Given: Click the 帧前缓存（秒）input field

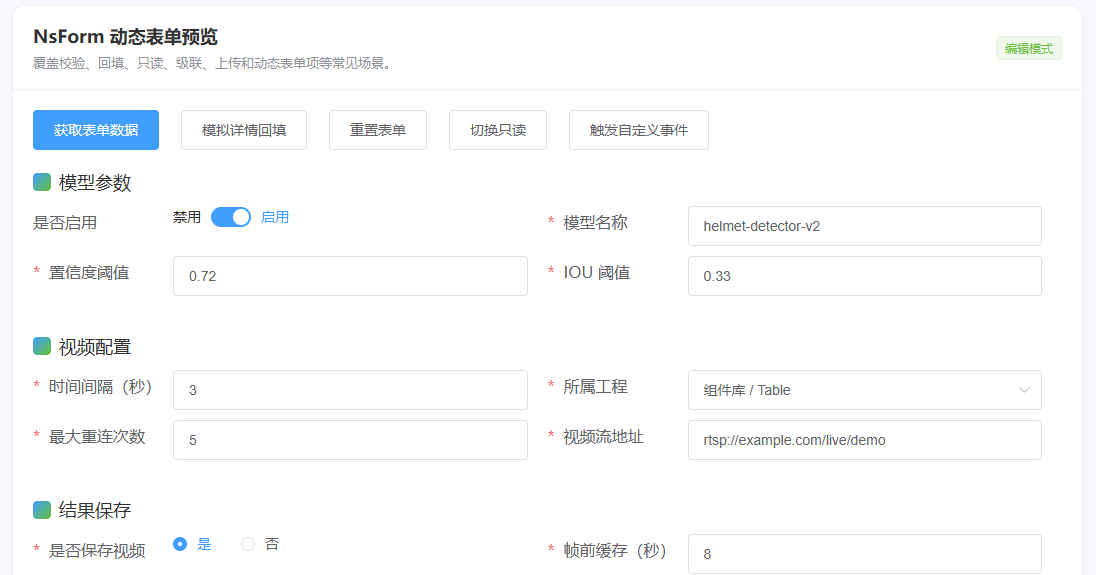Looking at the screenshot, I should click(864, 554).
